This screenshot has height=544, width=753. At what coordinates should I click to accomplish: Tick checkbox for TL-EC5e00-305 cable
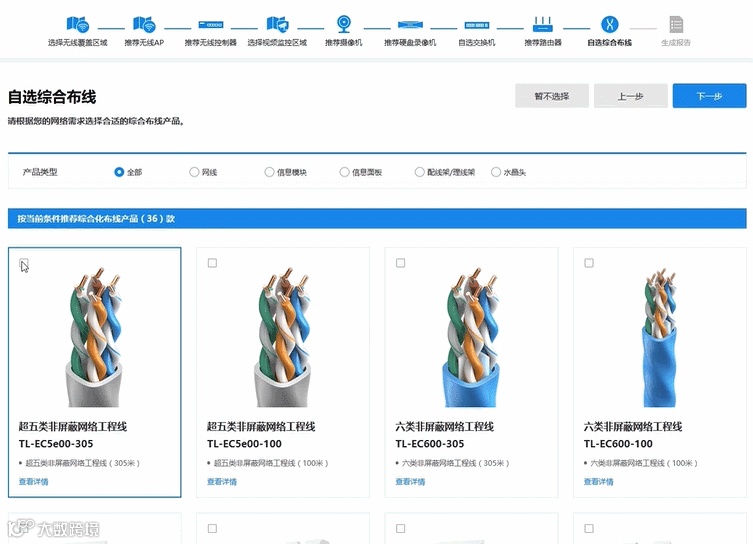[24, 263]
